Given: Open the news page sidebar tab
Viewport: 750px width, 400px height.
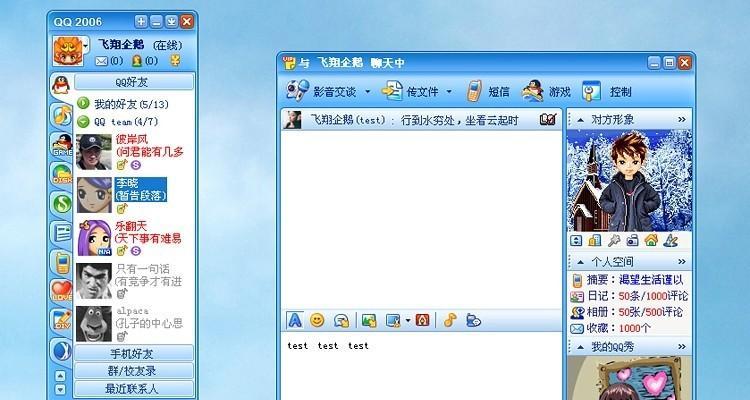Looking at the screenshot, I should point(62,233).
